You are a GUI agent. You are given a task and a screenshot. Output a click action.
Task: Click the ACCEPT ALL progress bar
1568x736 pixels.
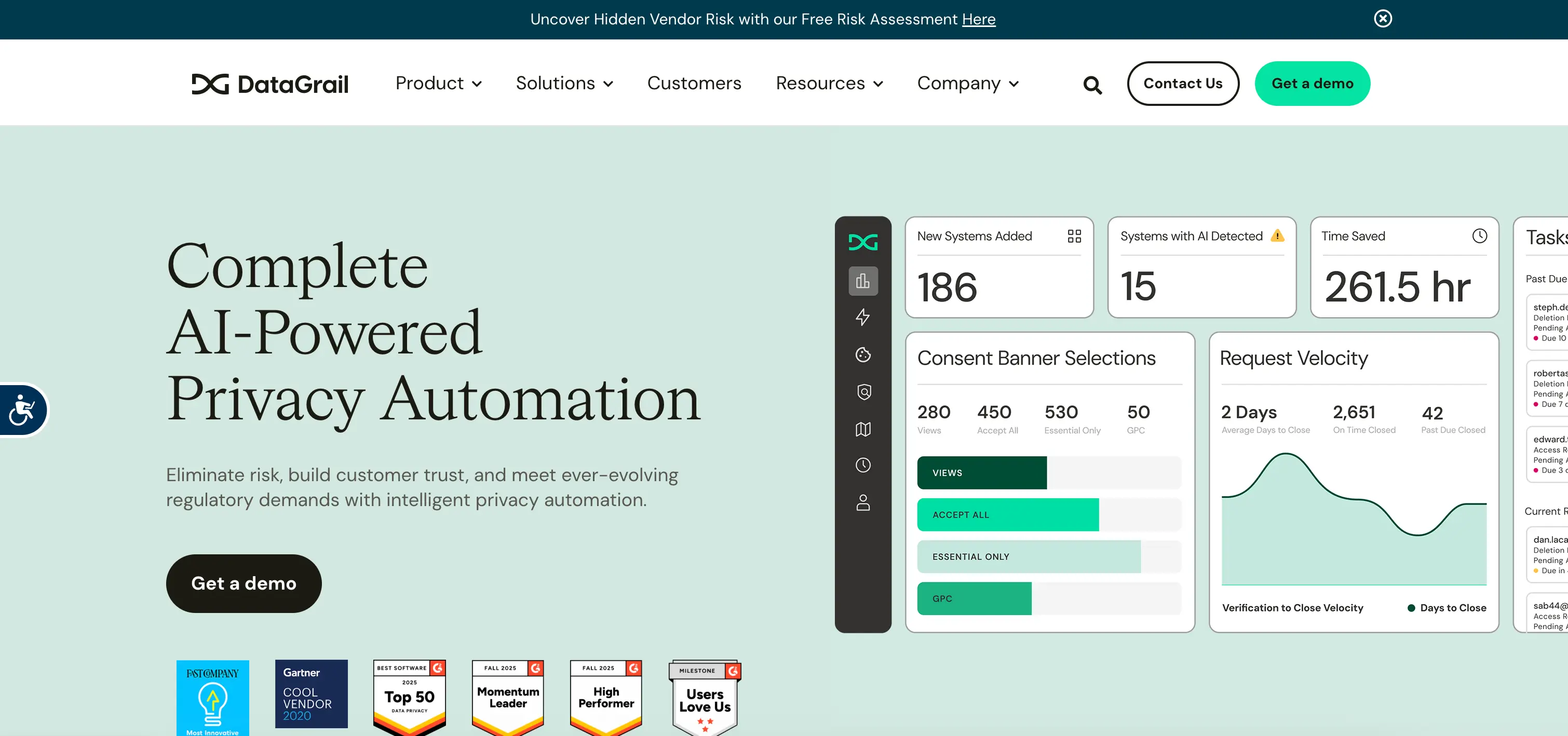pyautogui.click(x=1007, y=514)
